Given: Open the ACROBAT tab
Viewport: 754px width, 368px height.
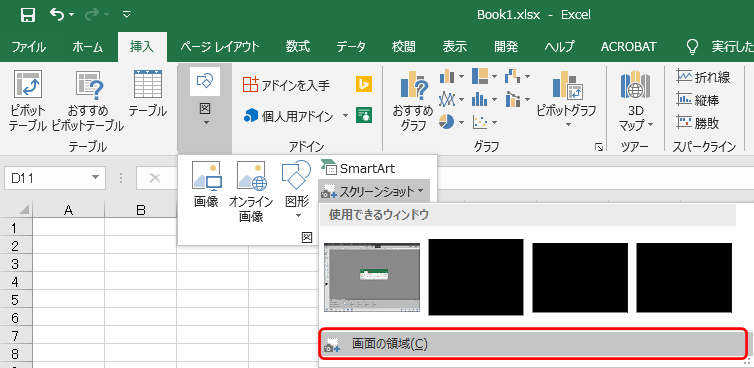Looking at the screenshot, I should (628, 47).
